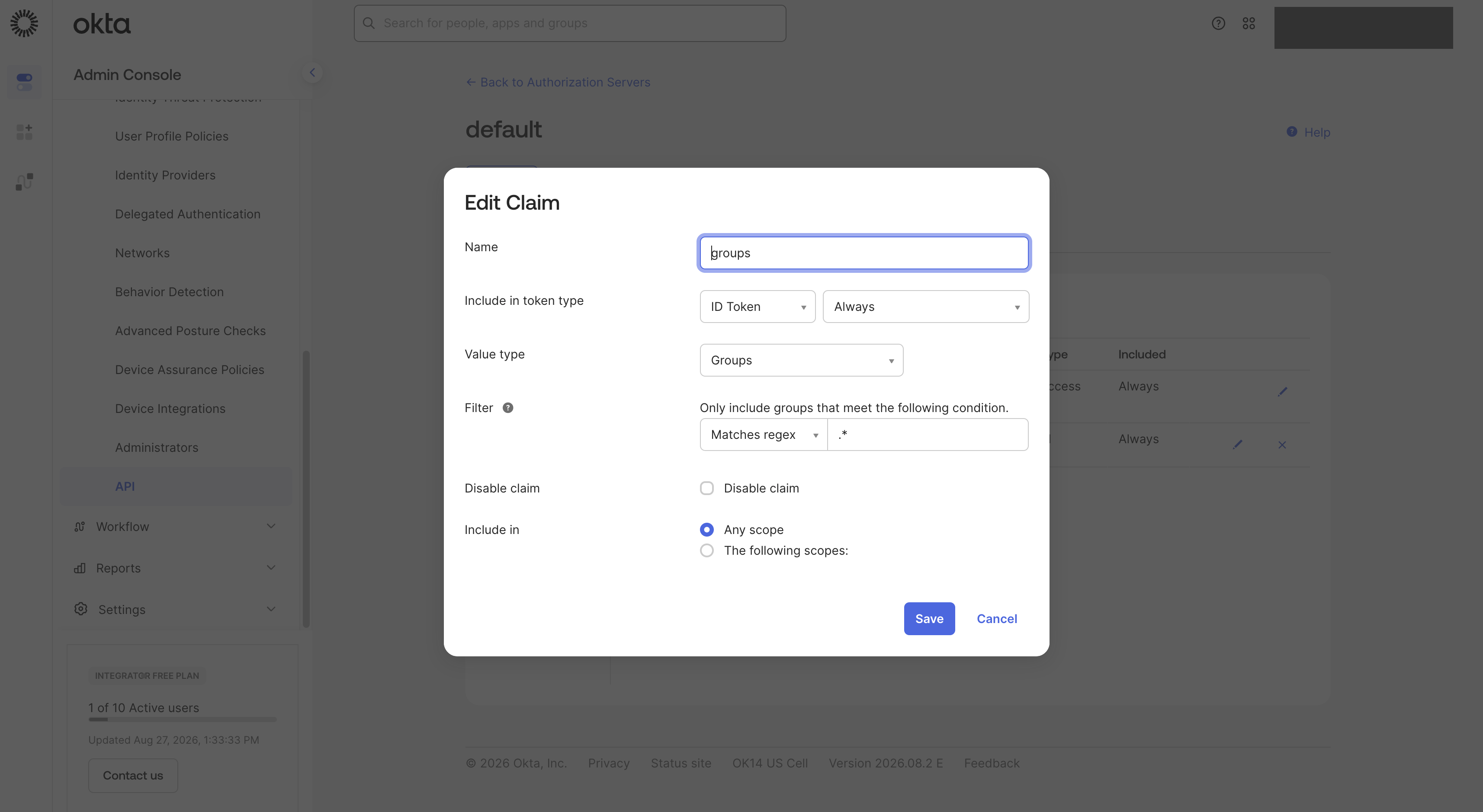Viewport: 1483px width, 812px height.
Task: Click the sidebar vertical scrollbar
Action: point(306,489)
